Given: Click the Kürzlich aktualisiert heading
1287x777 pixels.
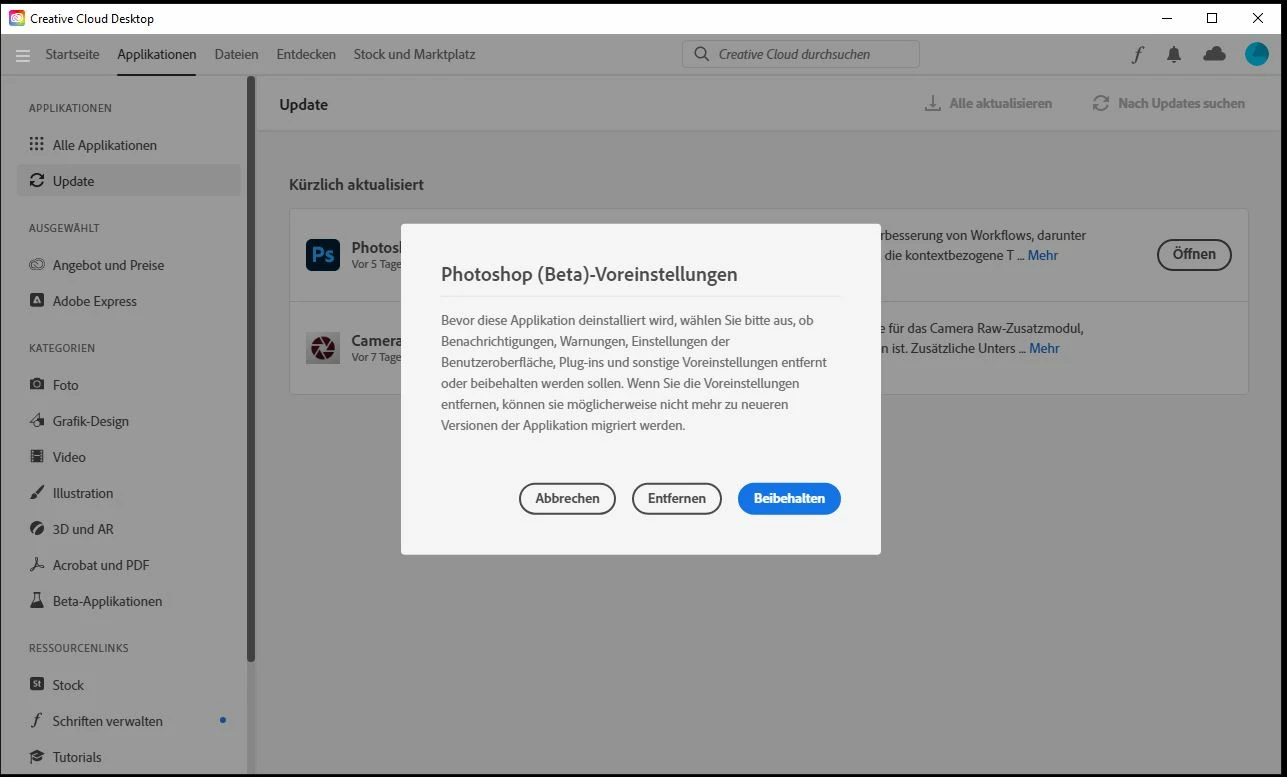Looking at the screenshot, I should click(356, 184).
